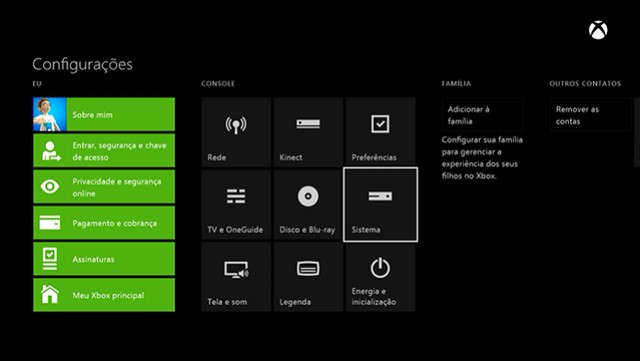Image resolution: width=640 pixels, height=361 pixels.
Task: Open the Kinect settings tile
Action: click(x=308, y=131)
